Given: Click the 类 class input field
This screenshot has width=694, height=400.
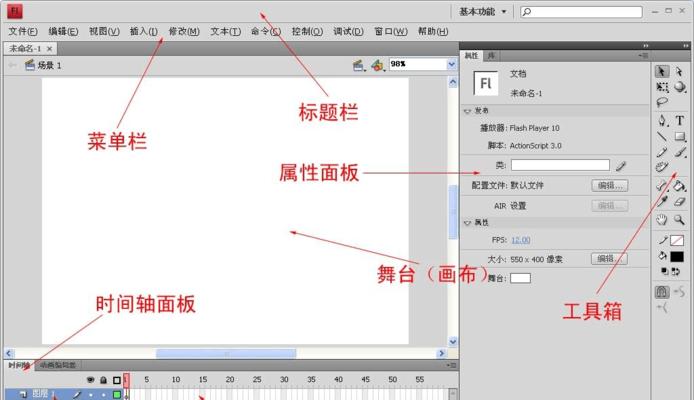Looking at the screenshot, I should (x=560, y=165).
